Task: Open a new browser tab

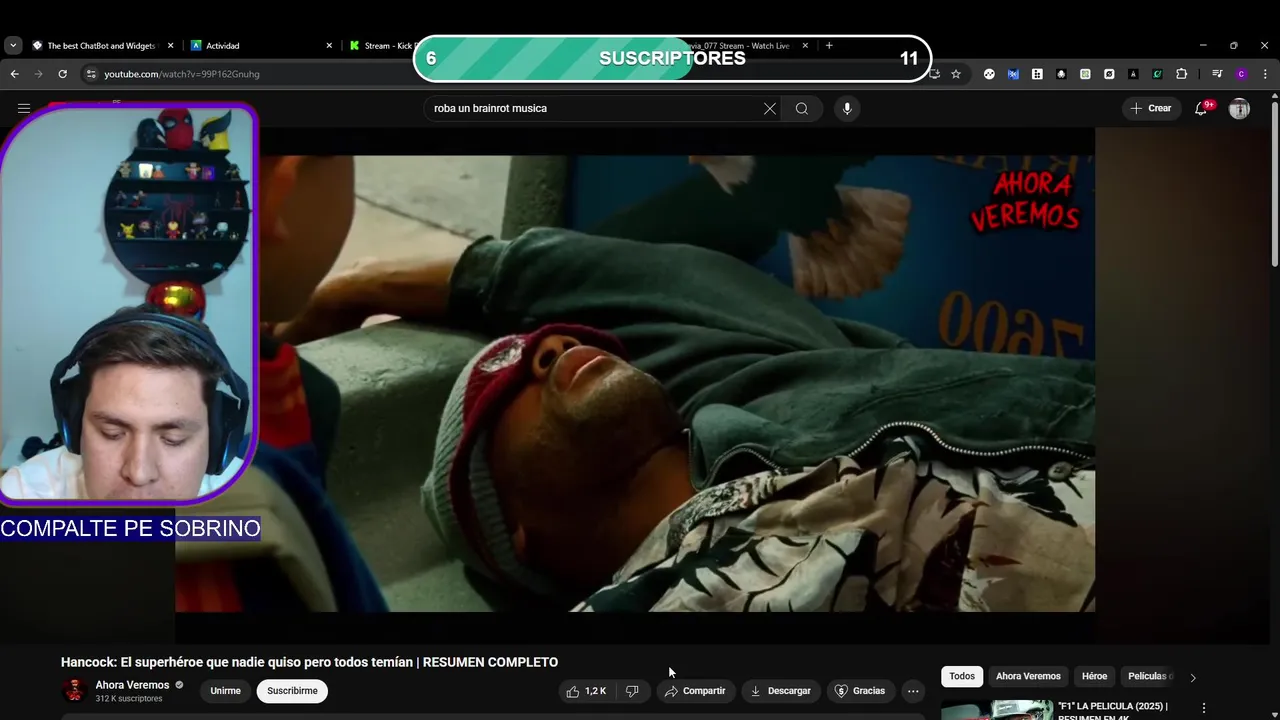Action: (829, 45)
